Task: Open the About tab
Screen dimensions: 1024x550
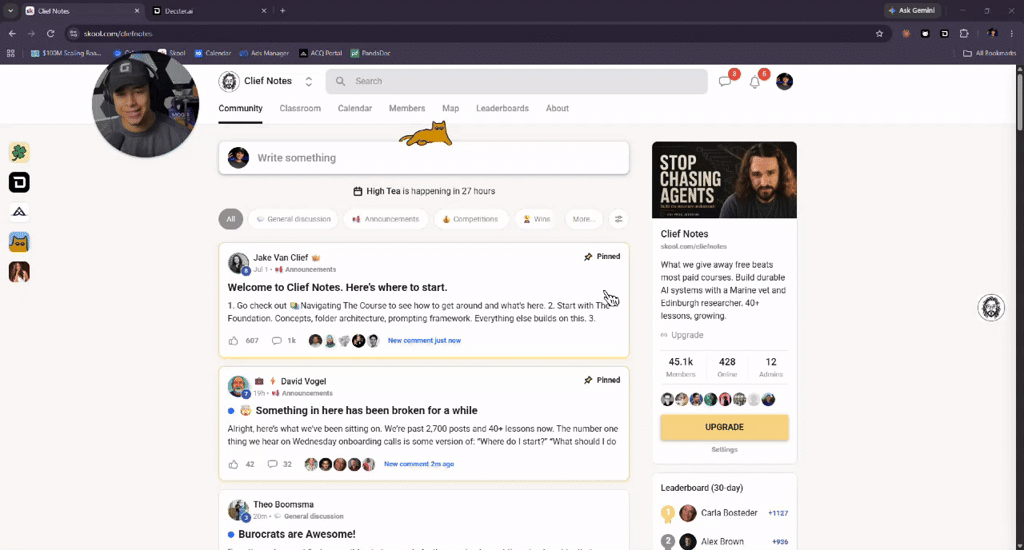Action: 557,108
